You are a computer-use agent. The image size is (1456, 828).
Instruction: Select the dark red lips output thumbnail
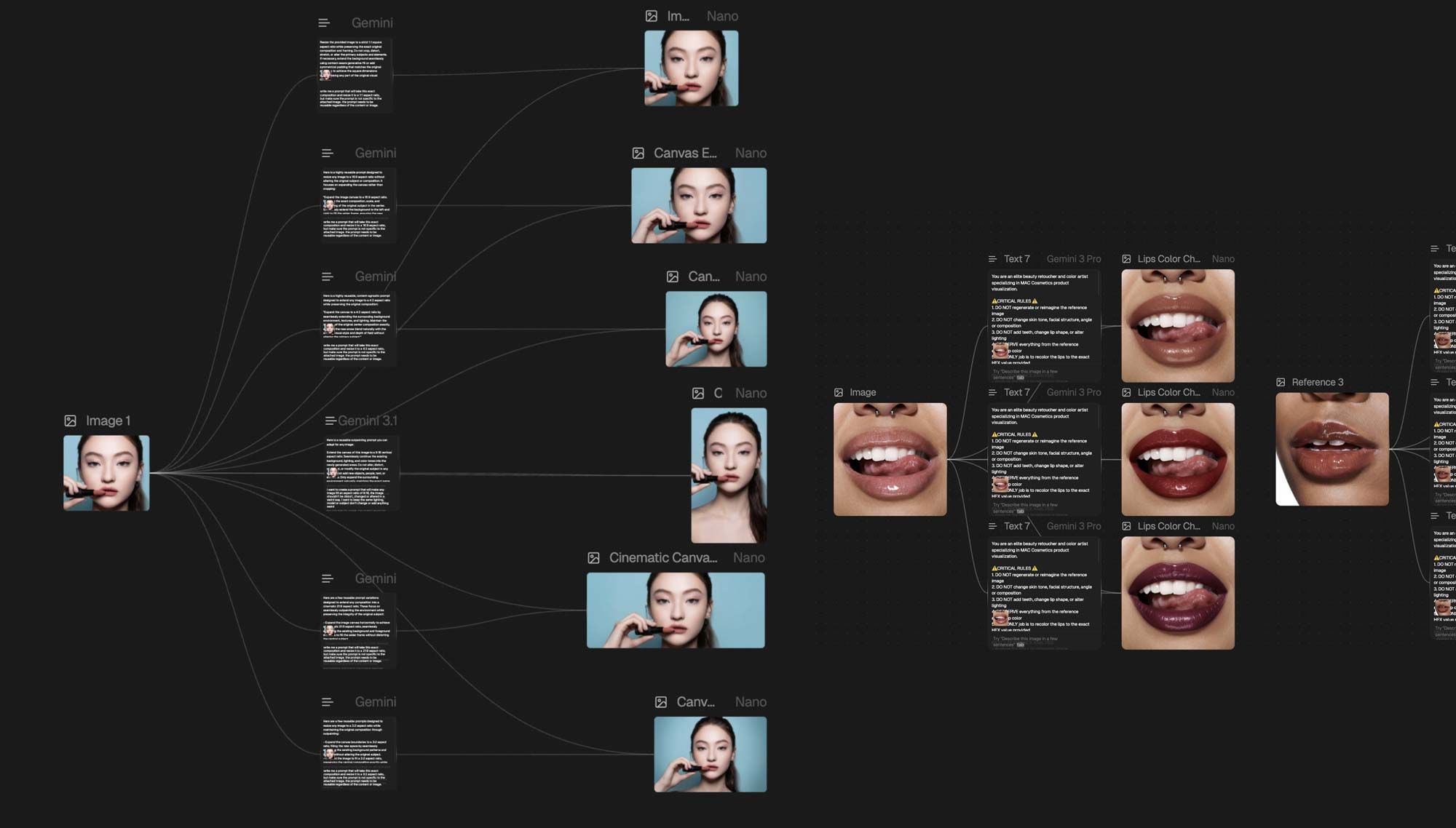(x=1178, y=459)
